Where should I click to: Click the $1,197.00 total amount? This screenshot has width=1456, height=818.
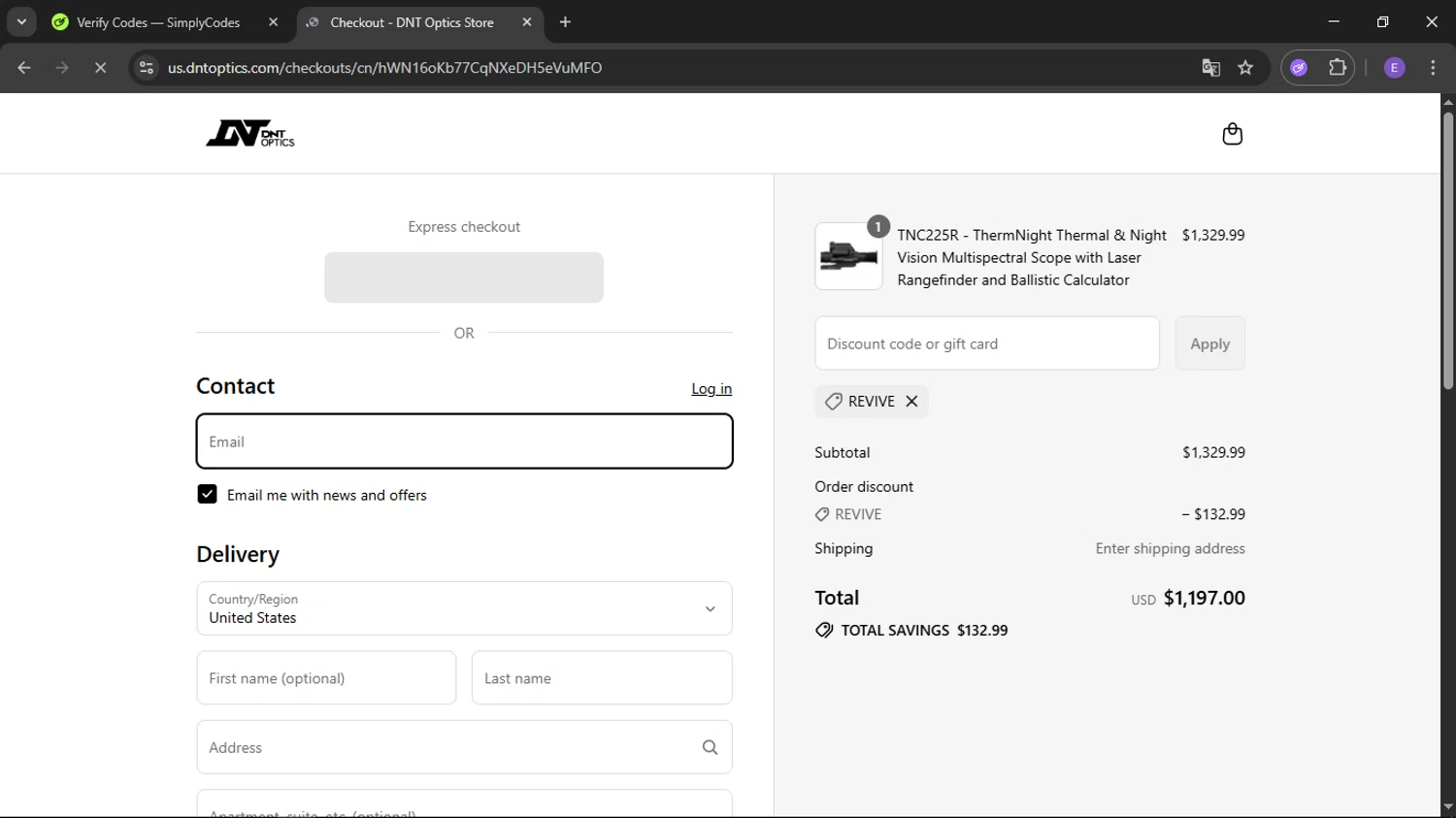pos(1204,598)
